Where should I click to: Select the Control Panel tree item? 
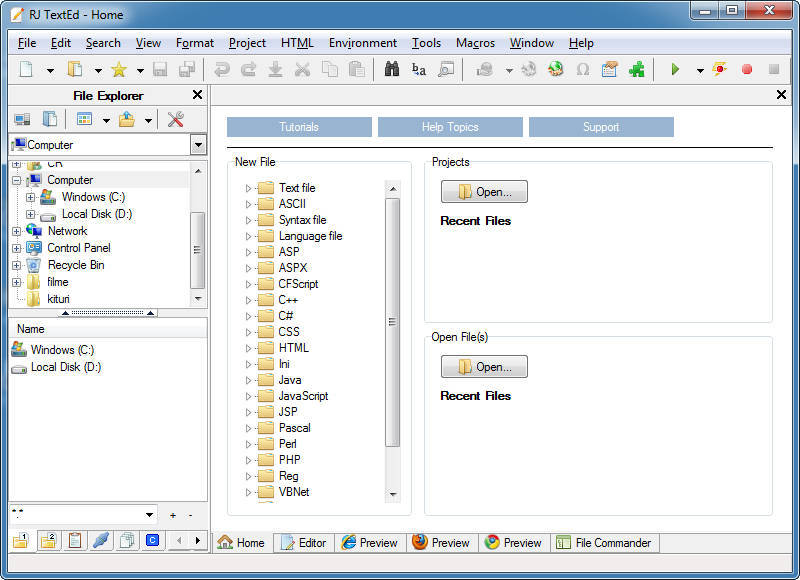pos(79,248)
